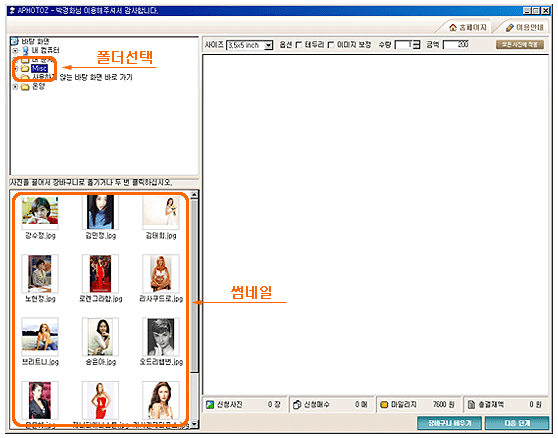Open the 사이즈 dropdown showing 3.5x5 inch
The width and height of the screenshot is (558, 438).
coord(249,45)
